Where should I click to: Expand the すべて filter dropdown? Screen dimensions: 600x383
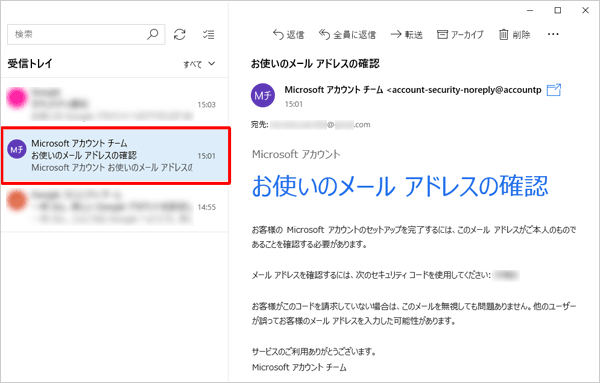pyautogui.click(x=199, y=64)
